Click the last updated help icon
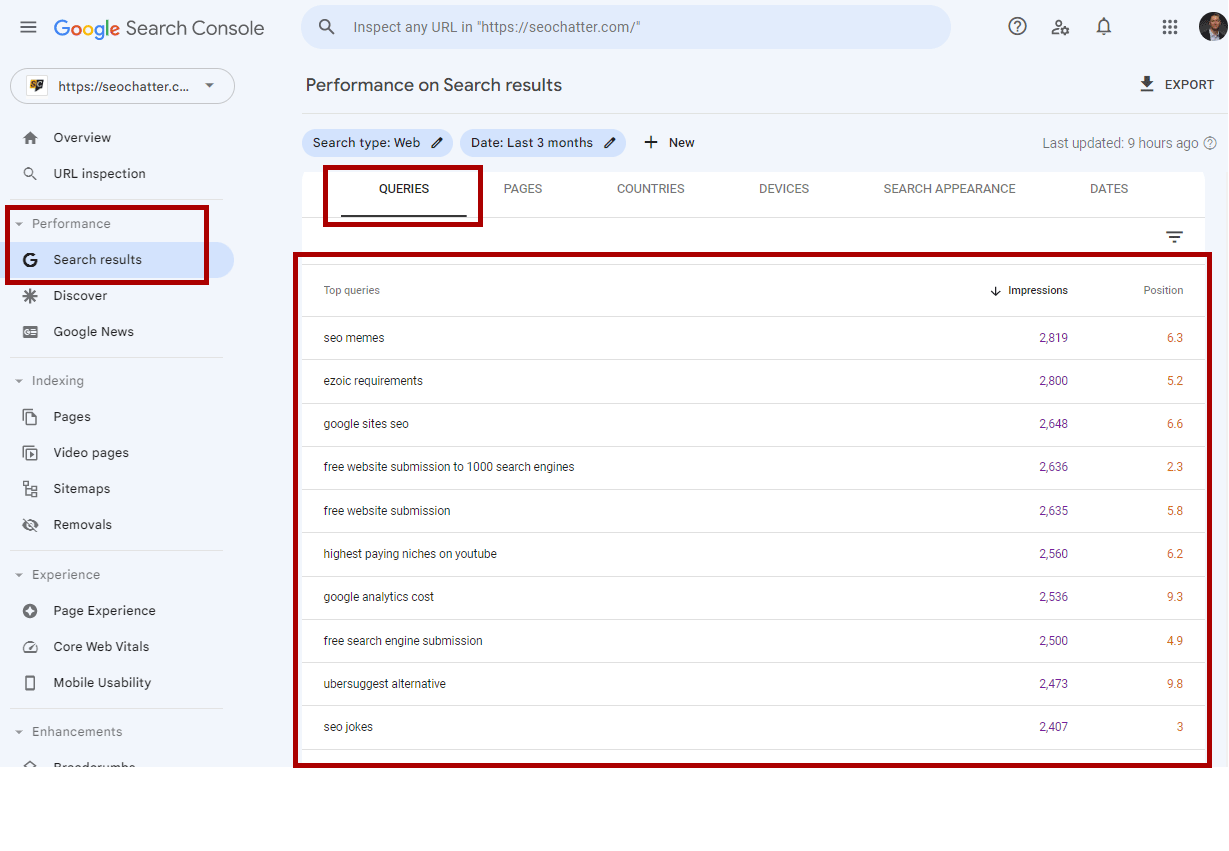1229x851 pixels. click(x=1210, y=143)
